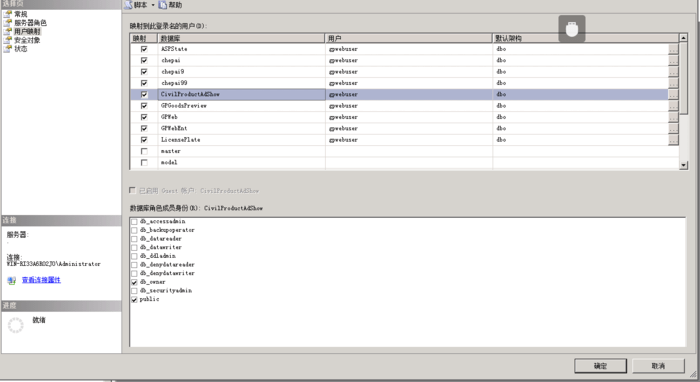The height and width of the screenshot is (382, 700).
Task: Enable mapping for master database
Action: 144,151
